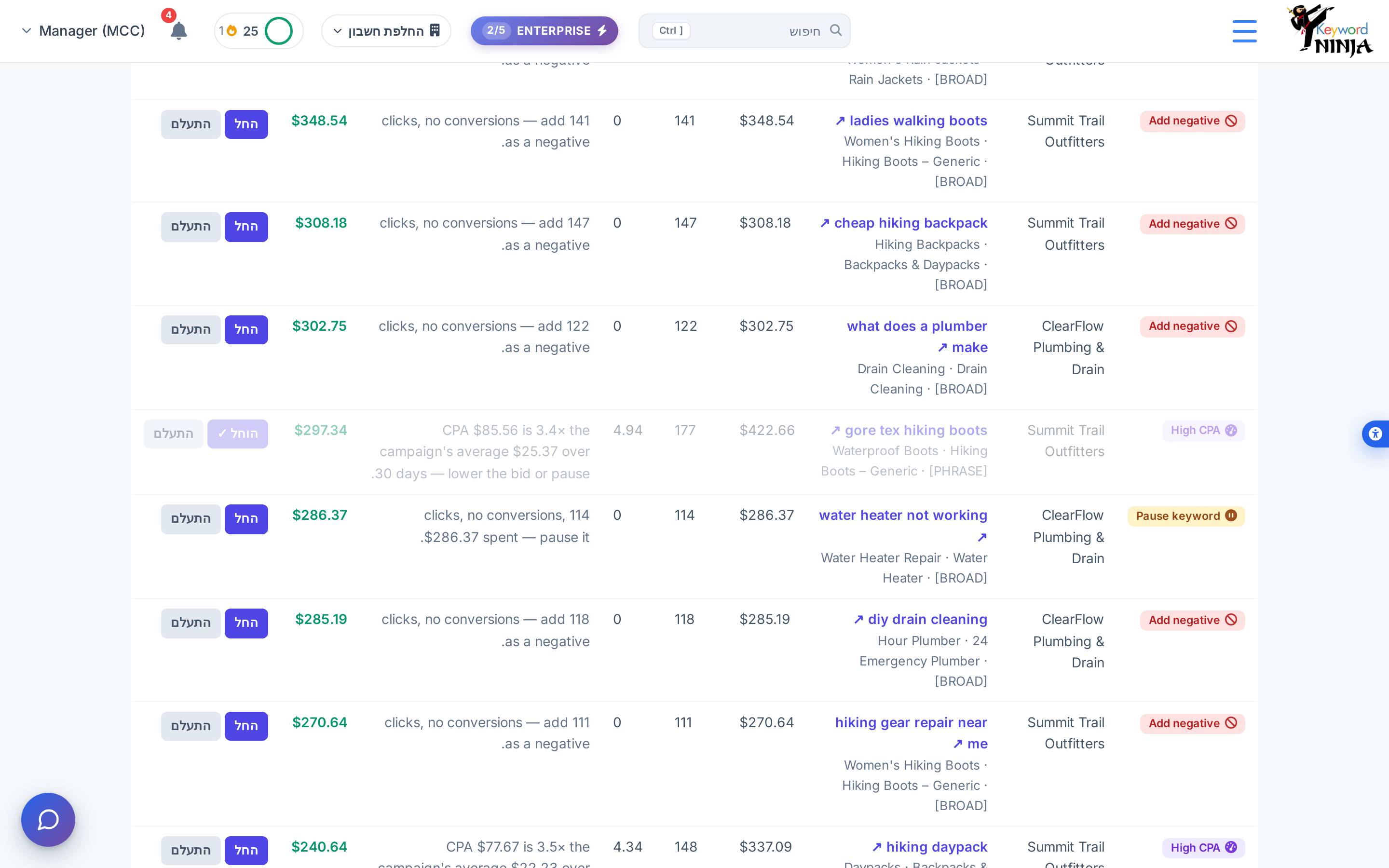Open the accessibility widget
This screenshot has height=868, width=1389.
coord(1376,434)
